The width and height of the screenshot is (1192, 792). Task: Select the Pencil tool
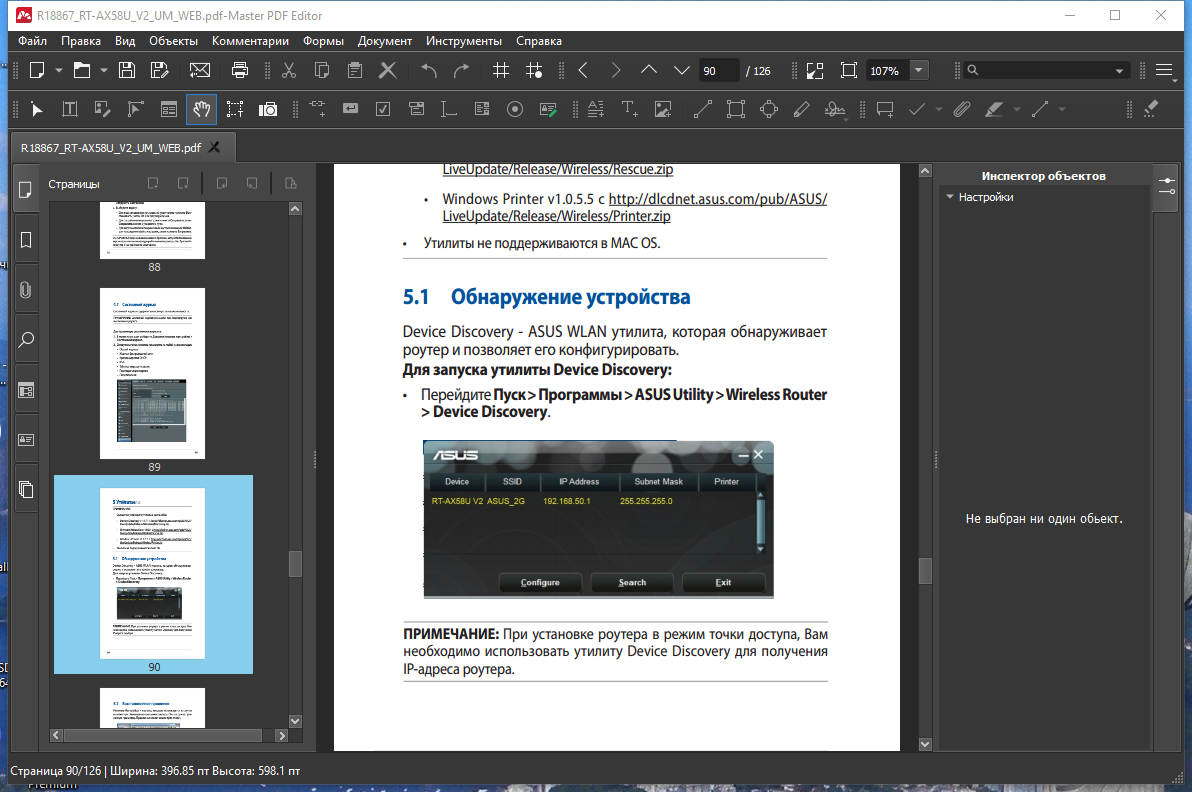tap(801, 109)
